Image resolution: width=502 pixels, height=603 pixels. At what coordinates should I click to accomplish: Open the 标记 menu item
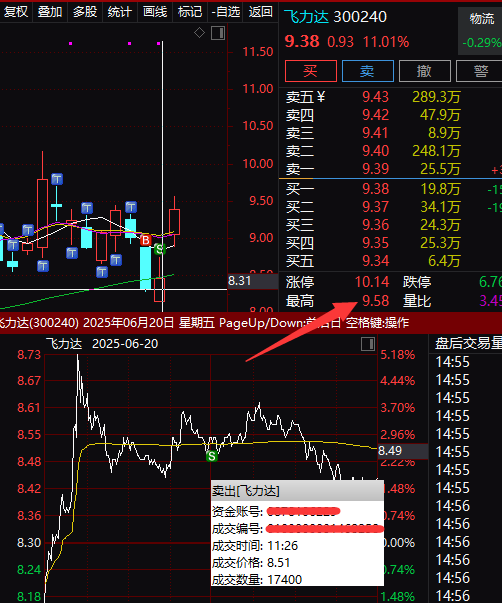coord(190,12)
